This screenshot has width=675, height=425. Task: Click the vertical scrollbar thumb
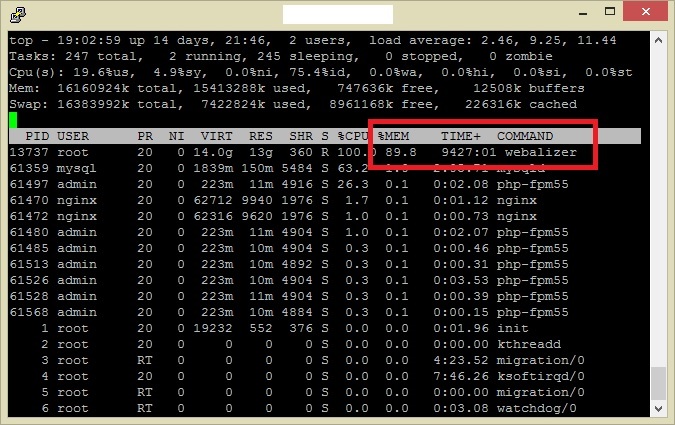[658, 383]
